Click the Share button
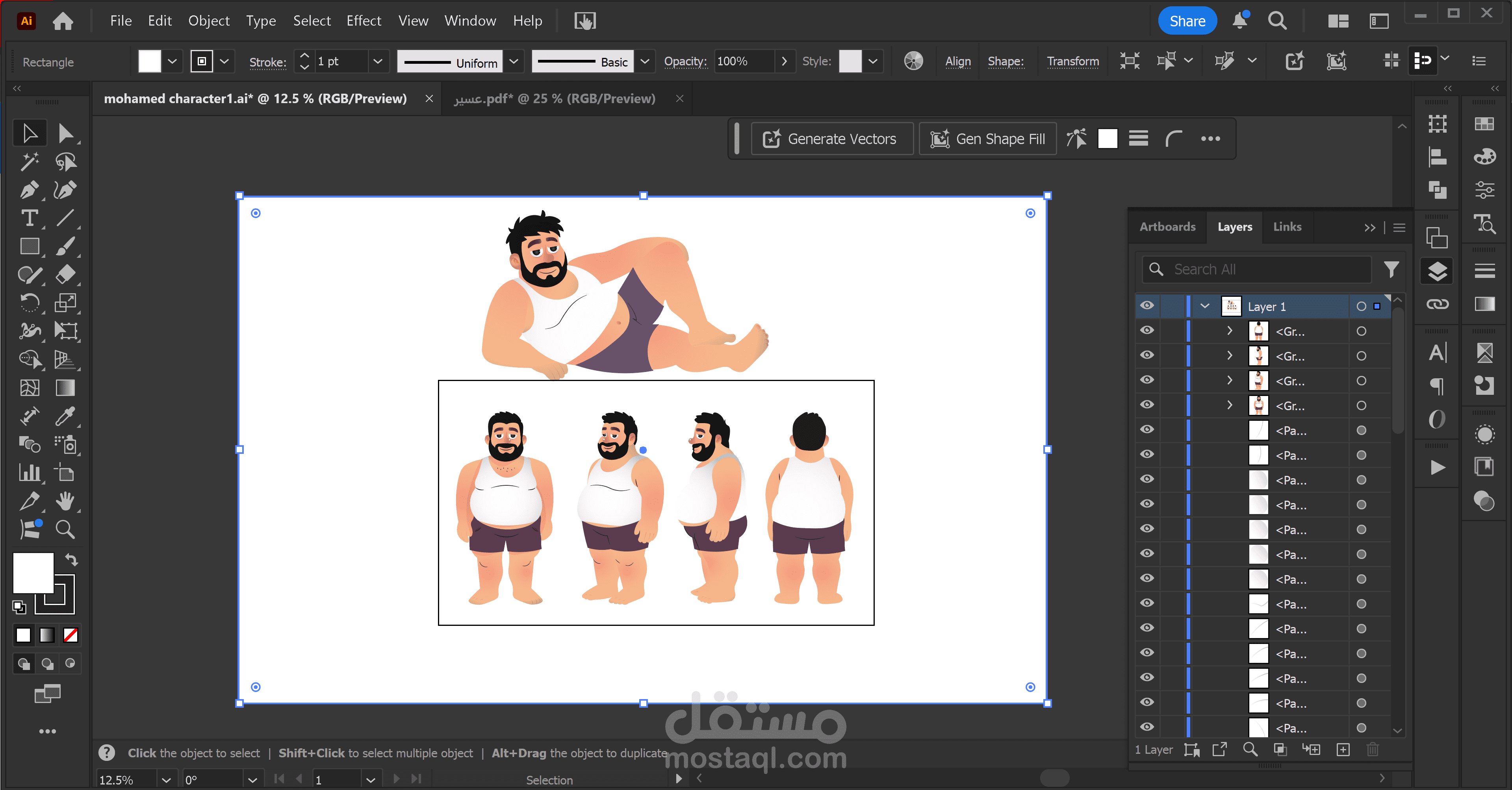 pos(1186,21)
